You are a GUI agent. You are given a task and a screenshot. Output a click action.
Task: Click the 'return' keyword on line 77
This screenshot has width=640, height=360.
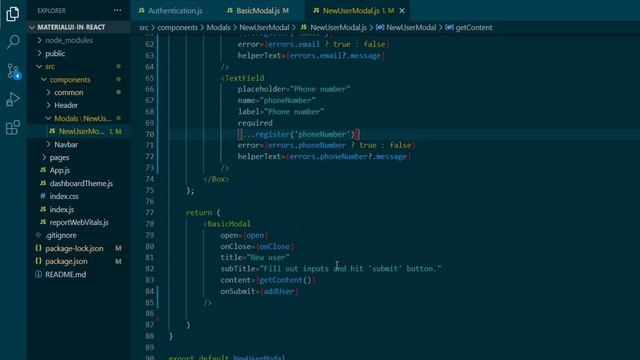click(x=199, y=213)
